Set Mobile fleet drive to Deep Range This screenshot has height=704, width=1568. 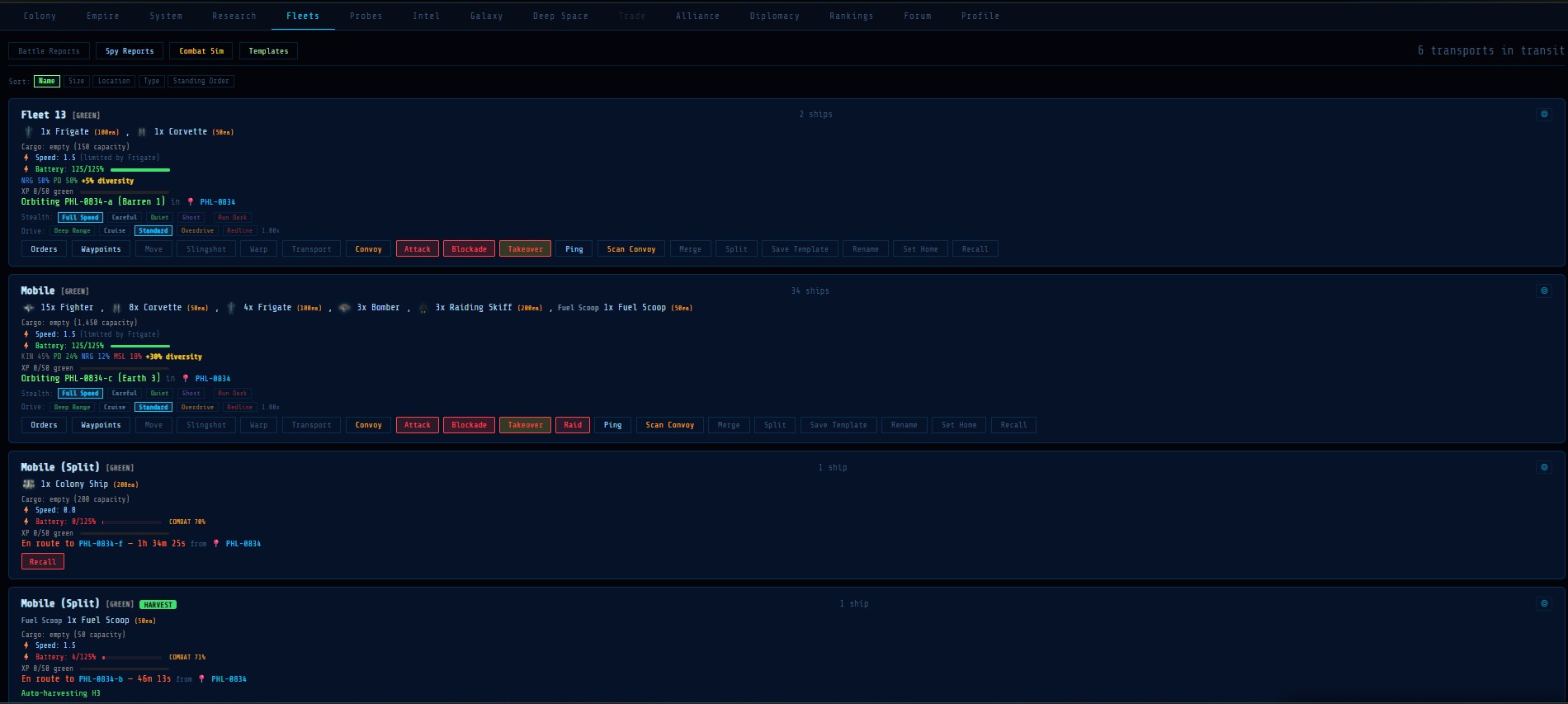tap(73, 408)
